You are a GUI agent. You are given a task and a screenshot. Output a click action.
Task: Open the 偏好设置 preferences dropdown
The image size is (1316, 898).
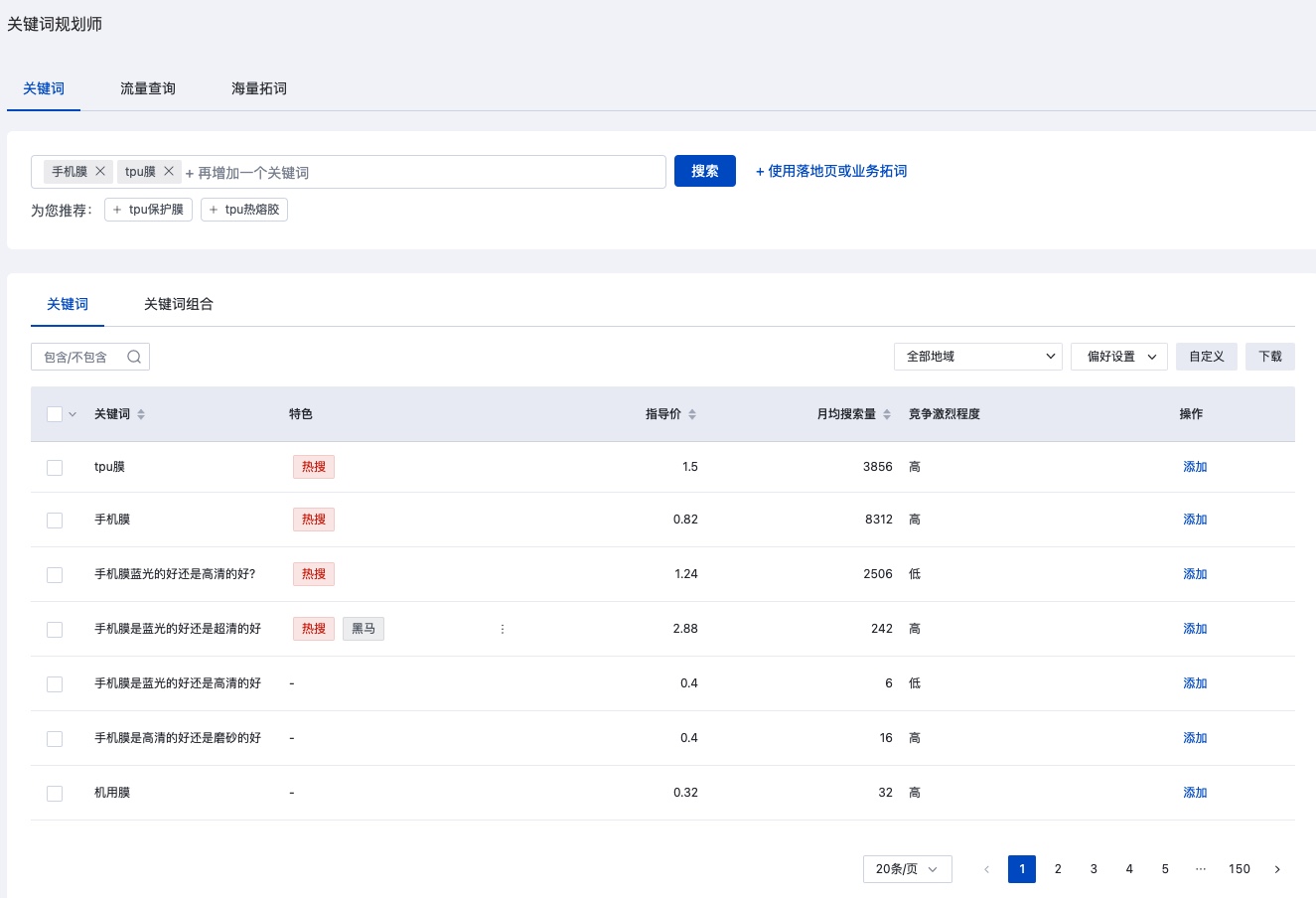click(1118, 356)
